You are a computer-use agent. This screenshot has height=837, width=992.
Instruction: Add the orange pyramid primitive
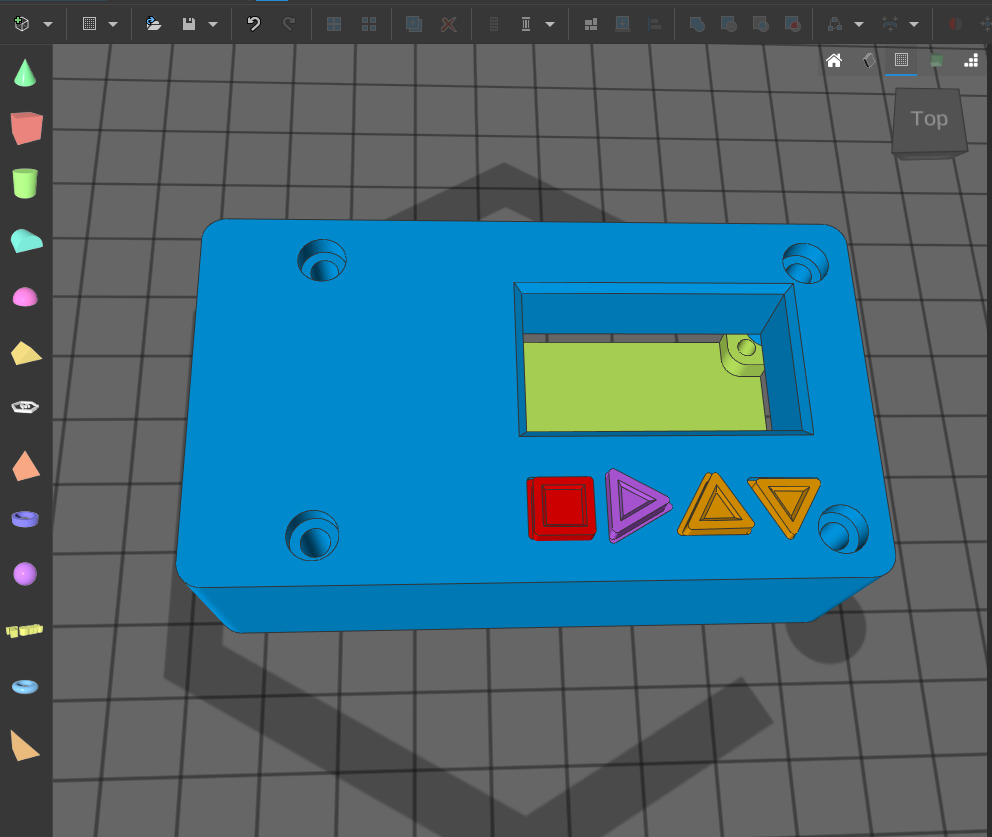26,466
